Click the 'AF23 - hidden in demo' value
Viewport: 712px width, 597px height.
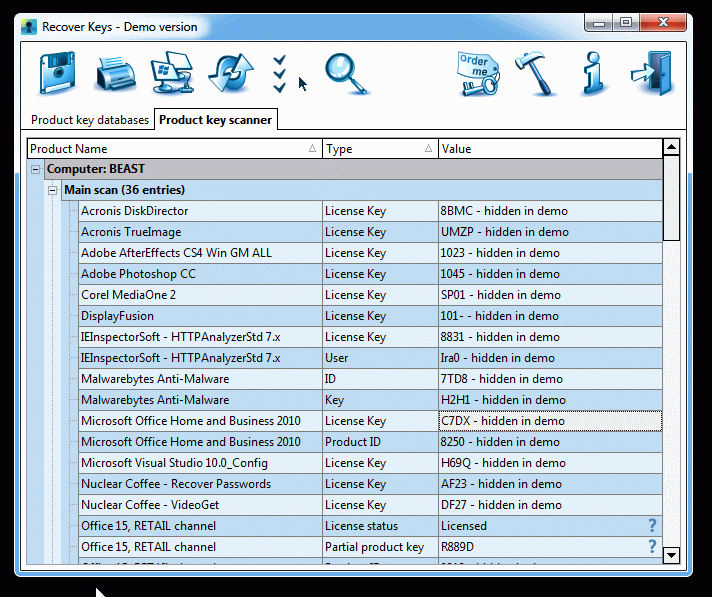(550, 484)
